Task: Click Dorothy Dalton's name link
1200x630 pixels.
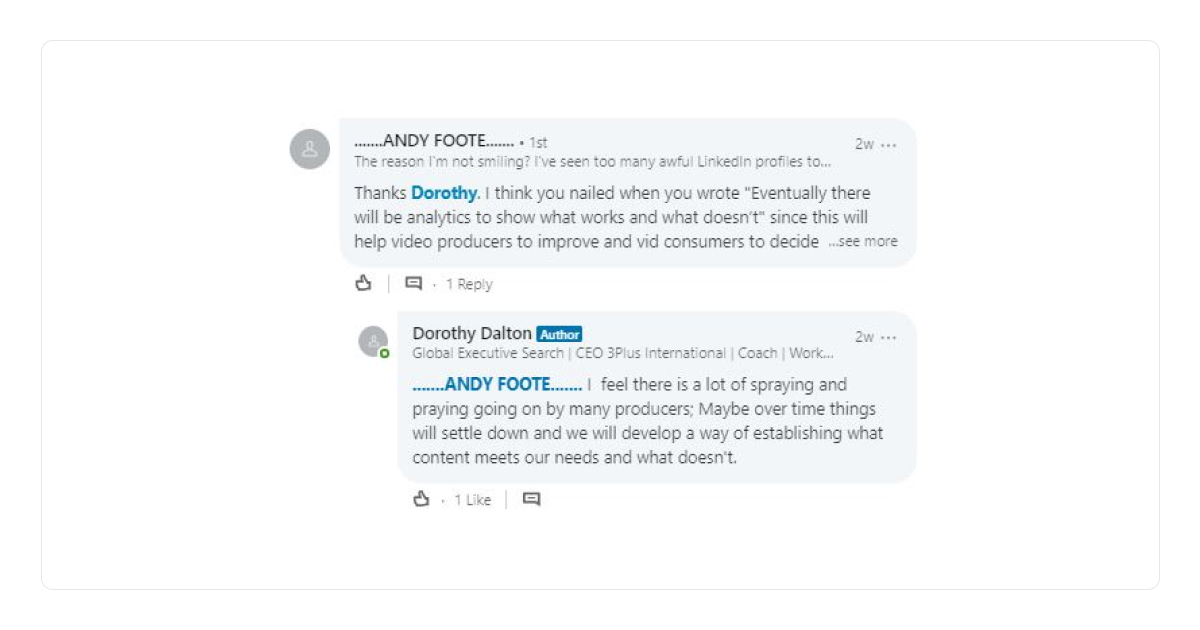Action: (x=470, y=333)
